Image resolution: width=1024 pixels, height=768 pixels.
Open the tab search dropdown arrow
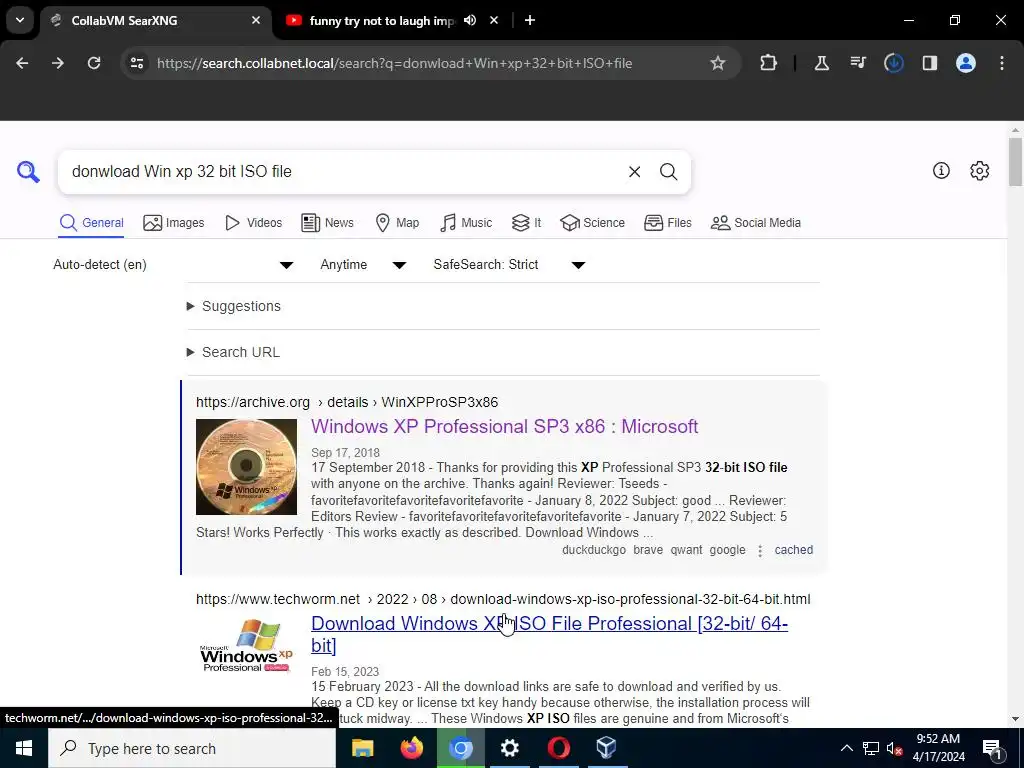tap(20, 20)
